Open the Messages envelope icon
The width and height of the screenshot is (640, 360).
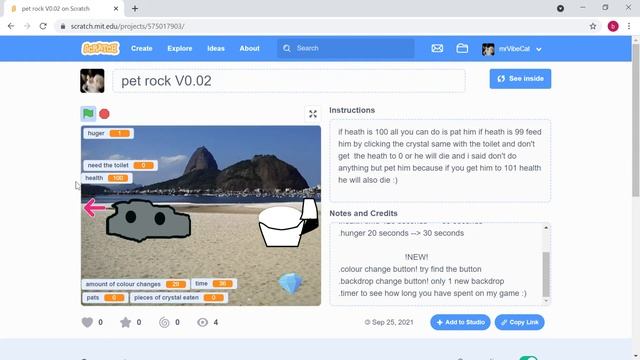437,48
